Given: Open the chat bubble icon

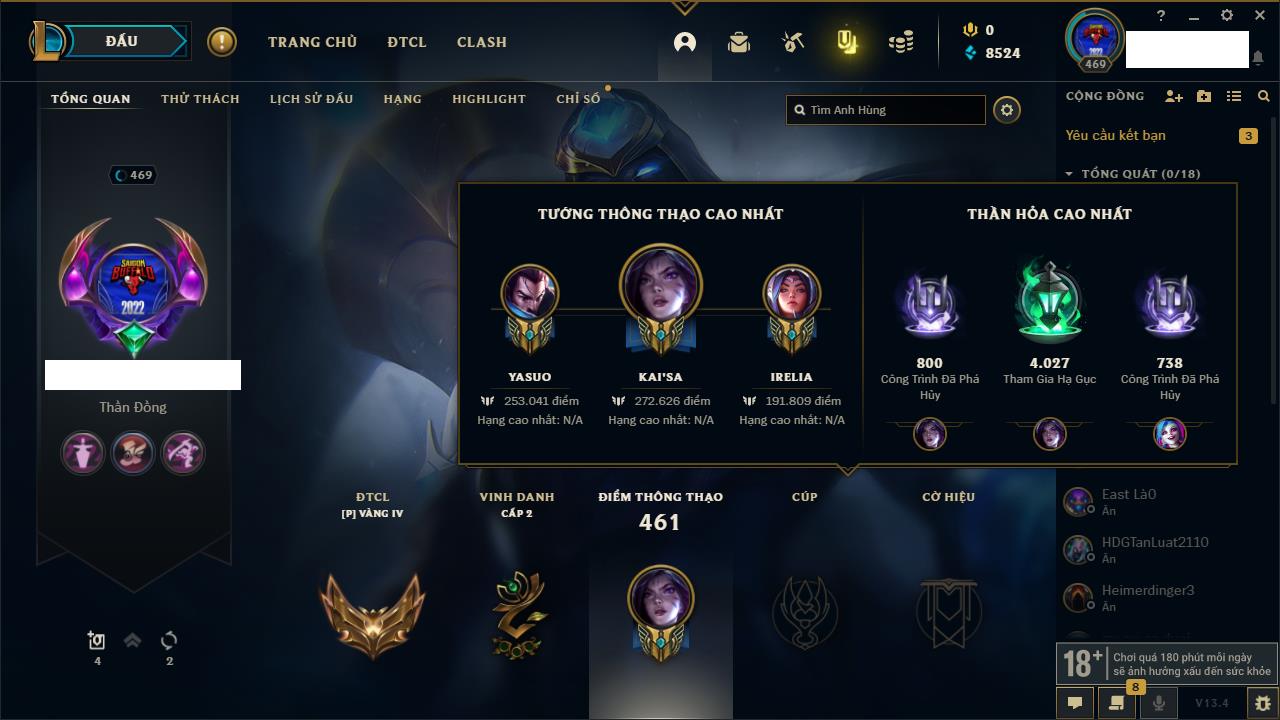Looking at the screenshot, I should (x=1075, y=703).
